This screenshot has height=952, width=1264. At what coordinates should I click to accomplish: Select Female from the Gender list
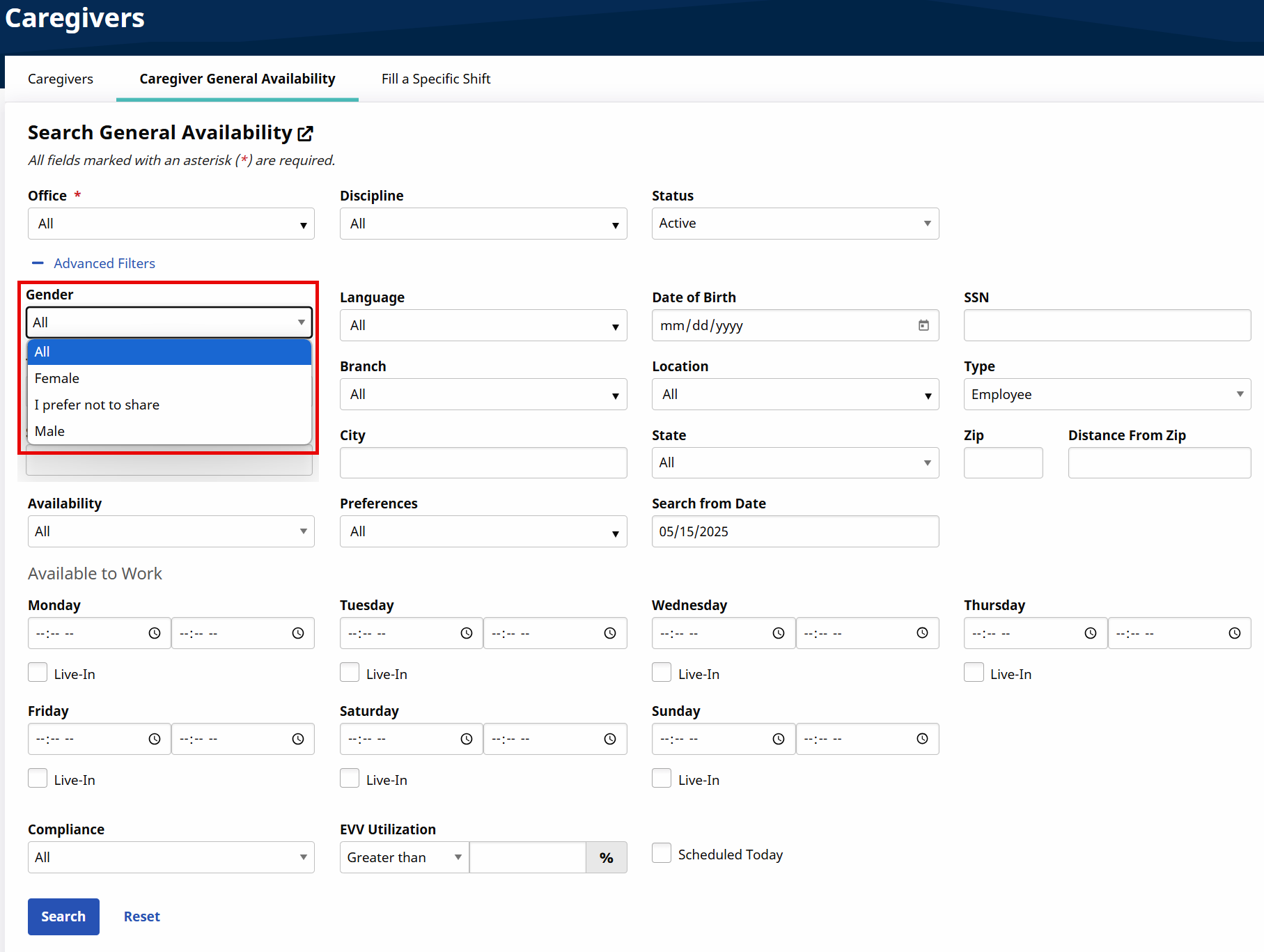tap(57, 378)
